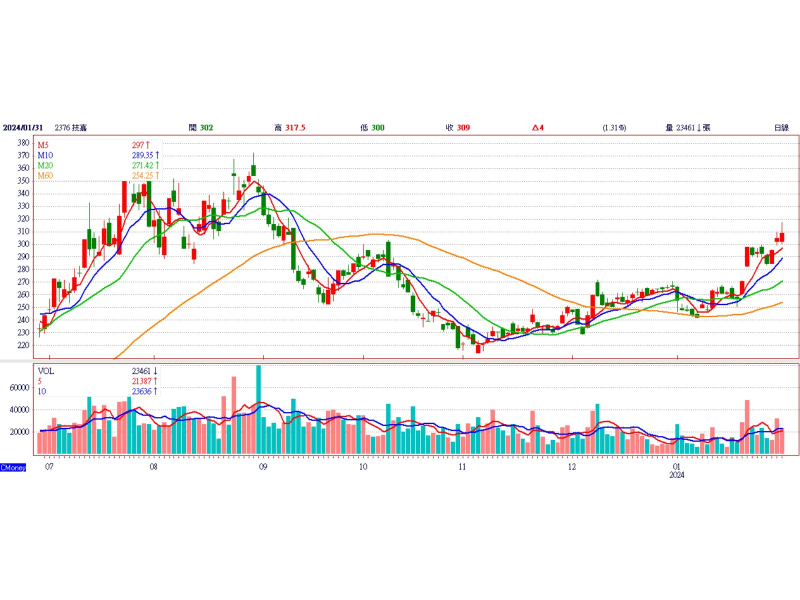This screenshot has height=600, width=800.
Task: Click the 2024/01/31 date label
Action: tap(24, 128)
